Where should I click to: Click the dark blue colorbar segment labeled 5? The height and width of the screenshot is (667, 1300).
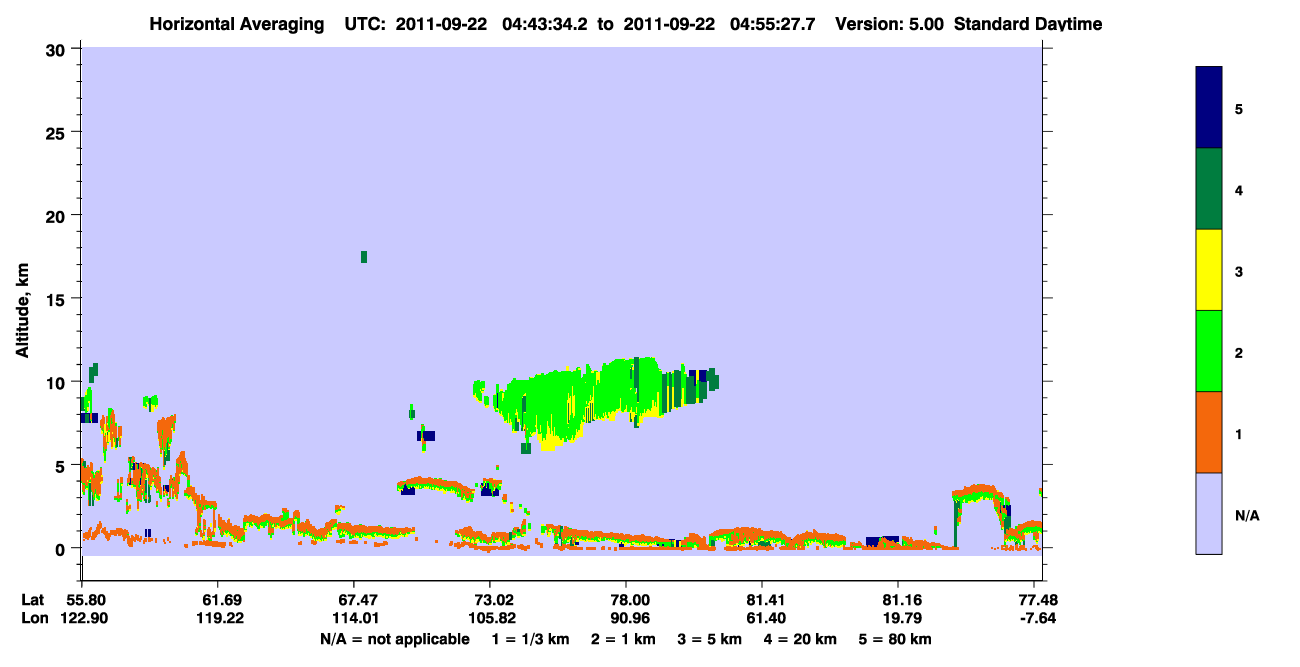pos(1209,108)
